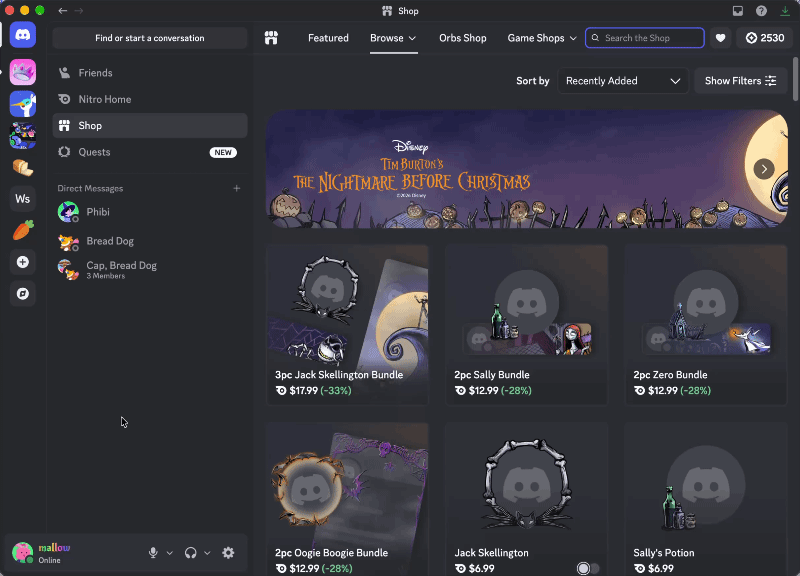Click the help question mark icon
This screenshot has height=576, width=800.
click(x=761, y=11)
